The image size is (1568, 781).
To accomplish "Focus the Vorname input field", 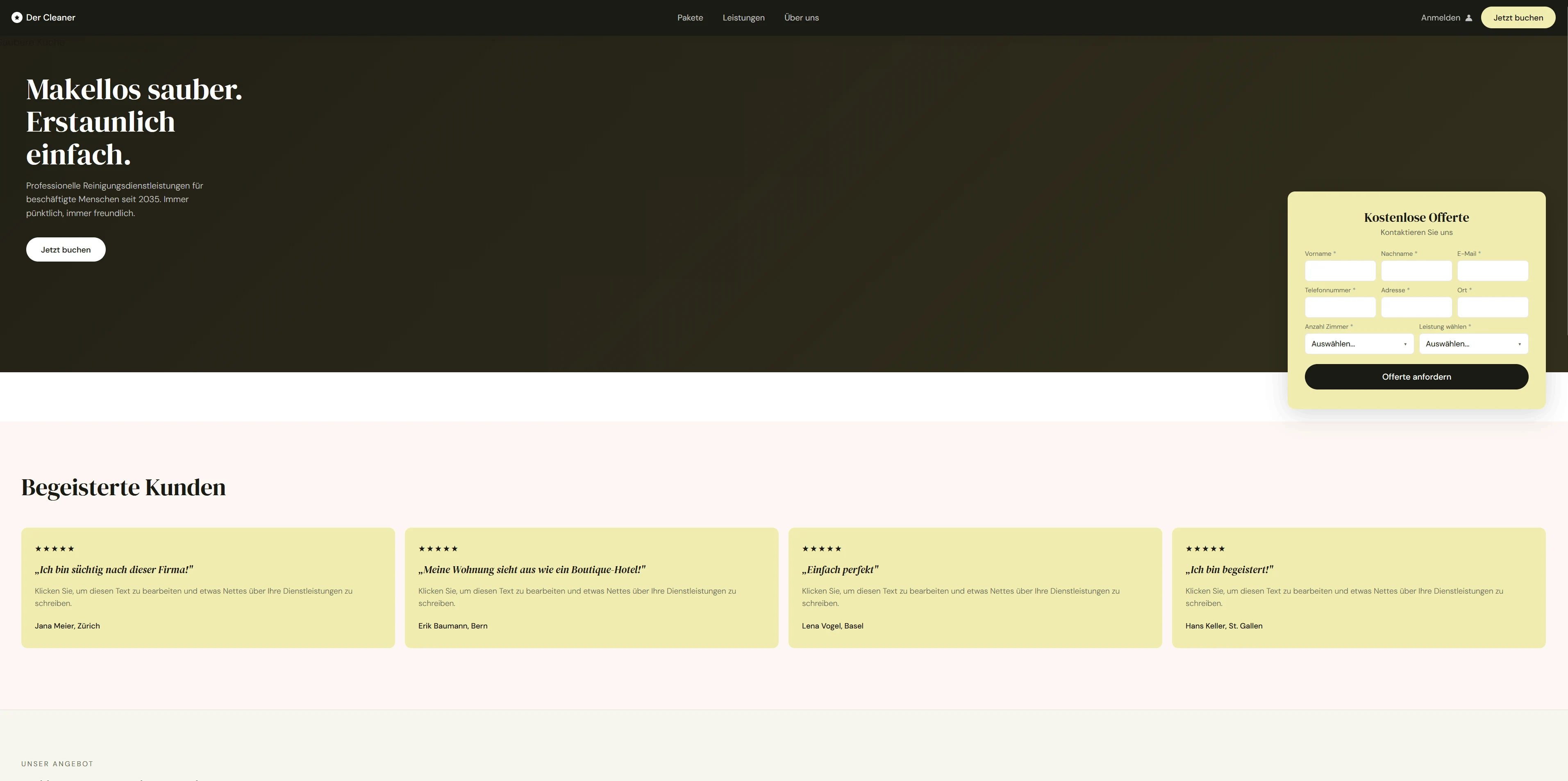I will (x=1340, y=271).
